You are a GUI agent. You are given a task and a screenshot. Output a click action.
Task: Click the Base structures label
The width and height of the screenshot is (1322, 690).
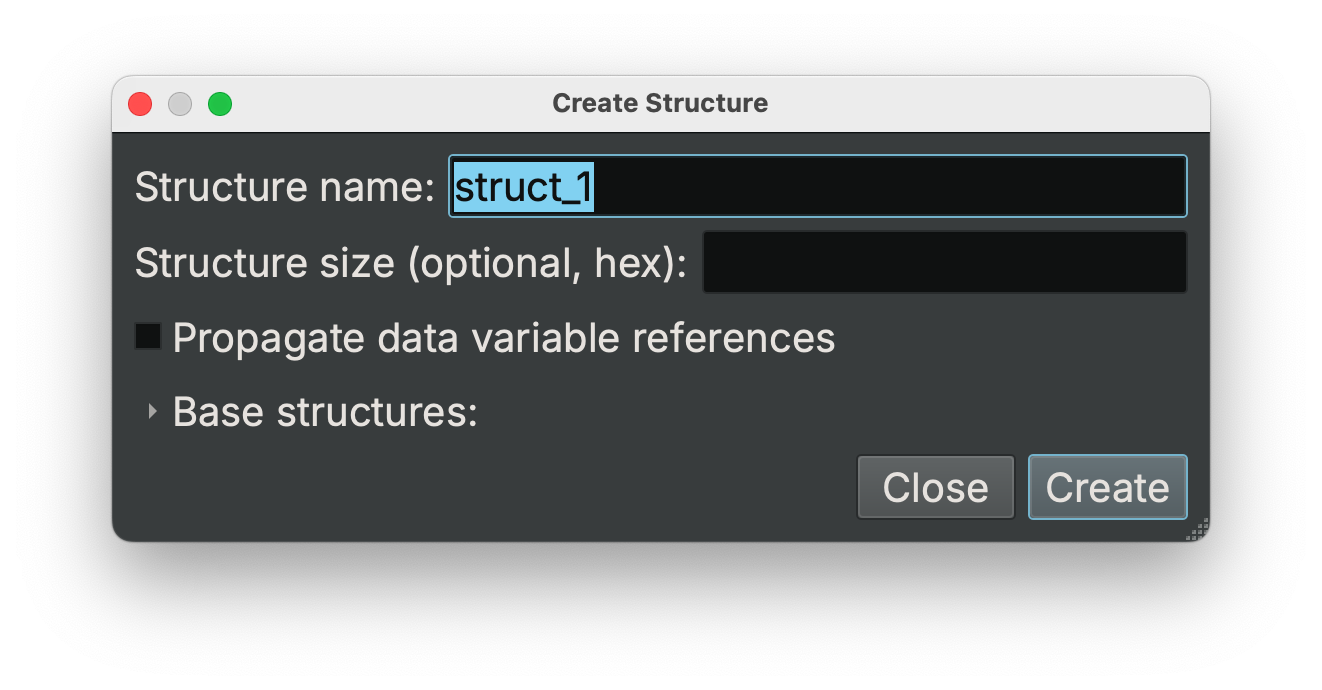point(324,411)
